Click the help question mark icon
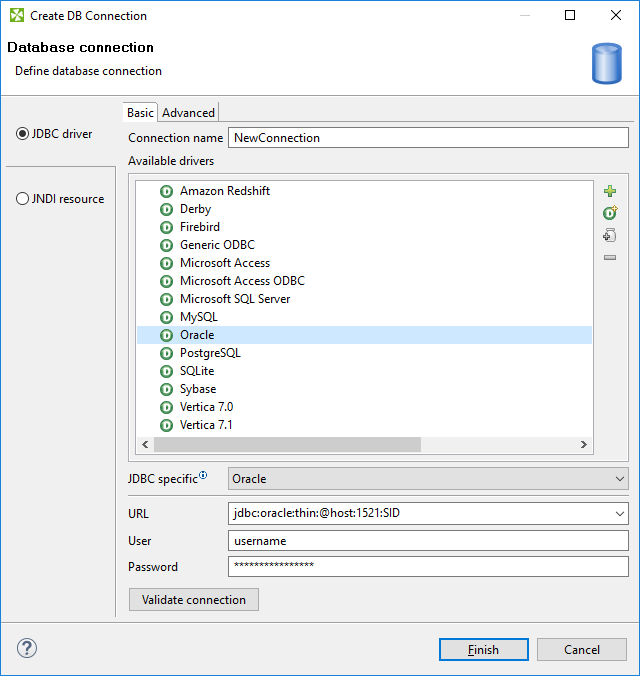 (x=27, y=648)
